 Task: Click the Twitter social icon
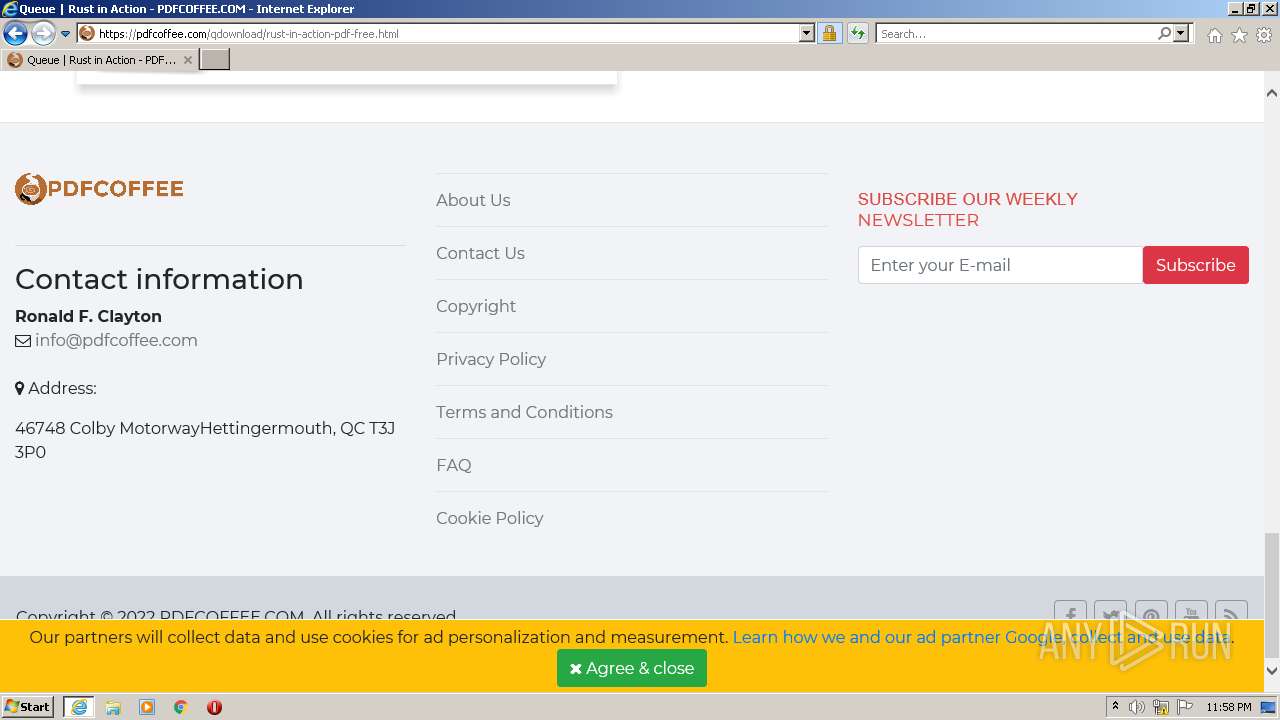(x=1110, y=610)
